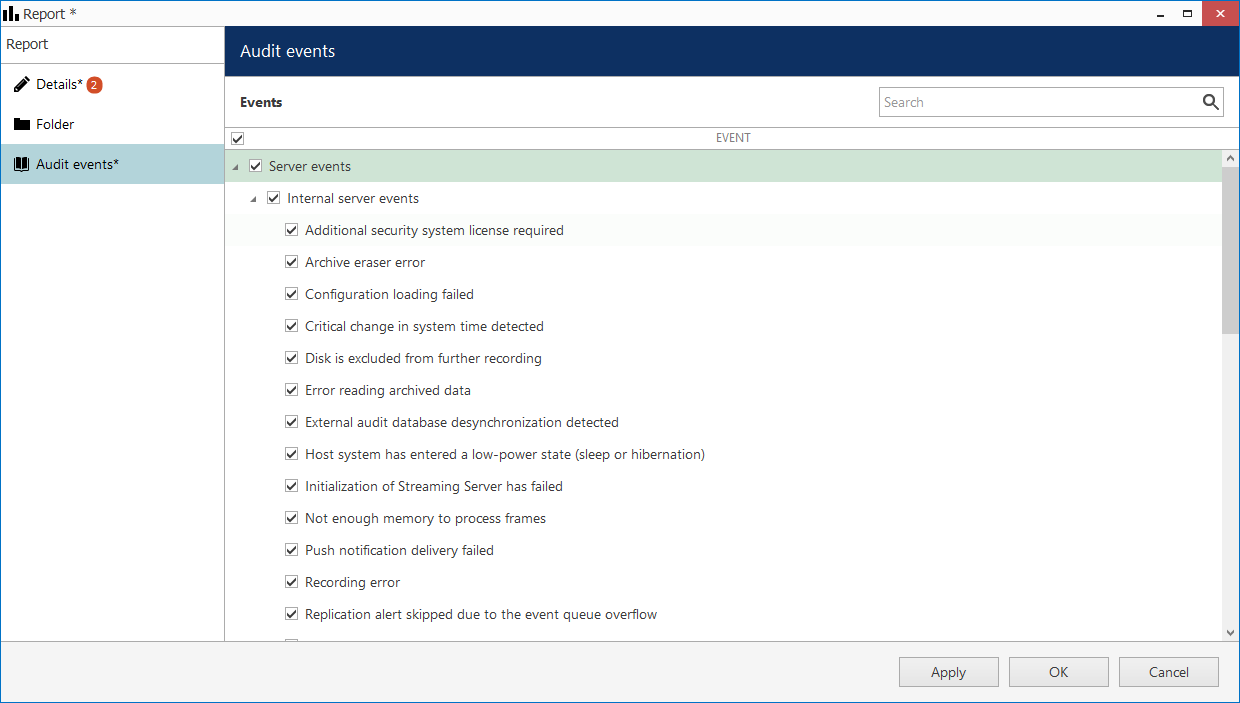Uncheck Critical change in system time detected

point(291,326)
